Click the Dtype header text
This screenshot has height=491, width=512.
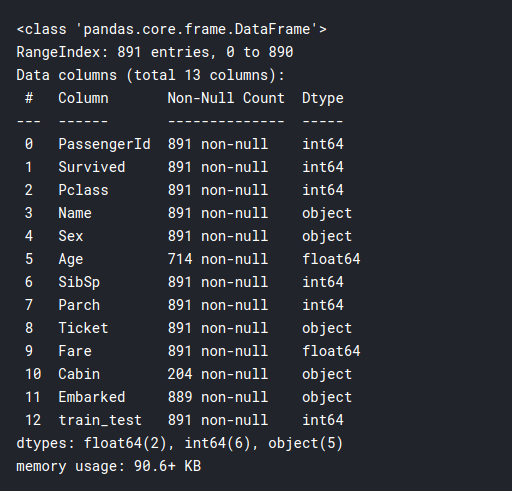(323, 99)
